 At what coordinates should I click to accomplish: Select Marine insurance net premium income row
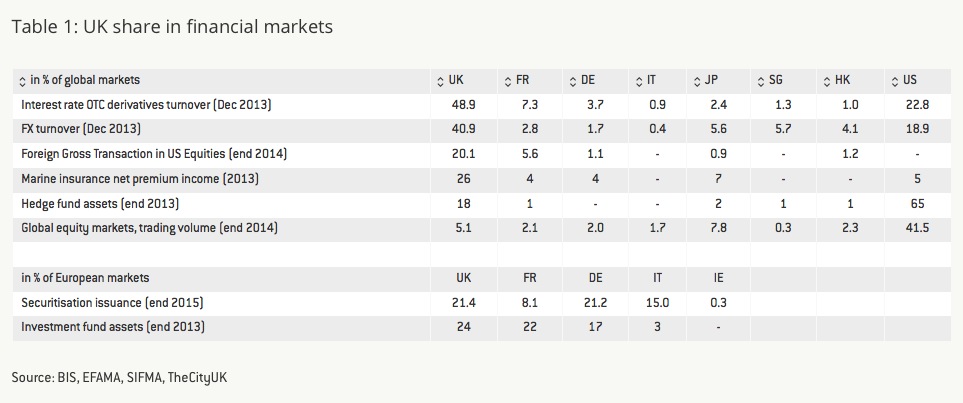point(482,179)
